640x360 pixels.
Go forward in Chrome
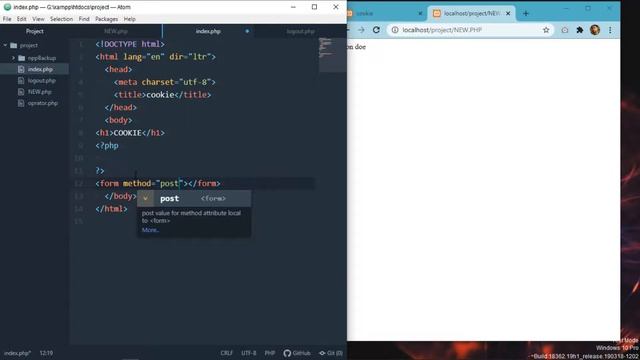[x=361, y=30]
